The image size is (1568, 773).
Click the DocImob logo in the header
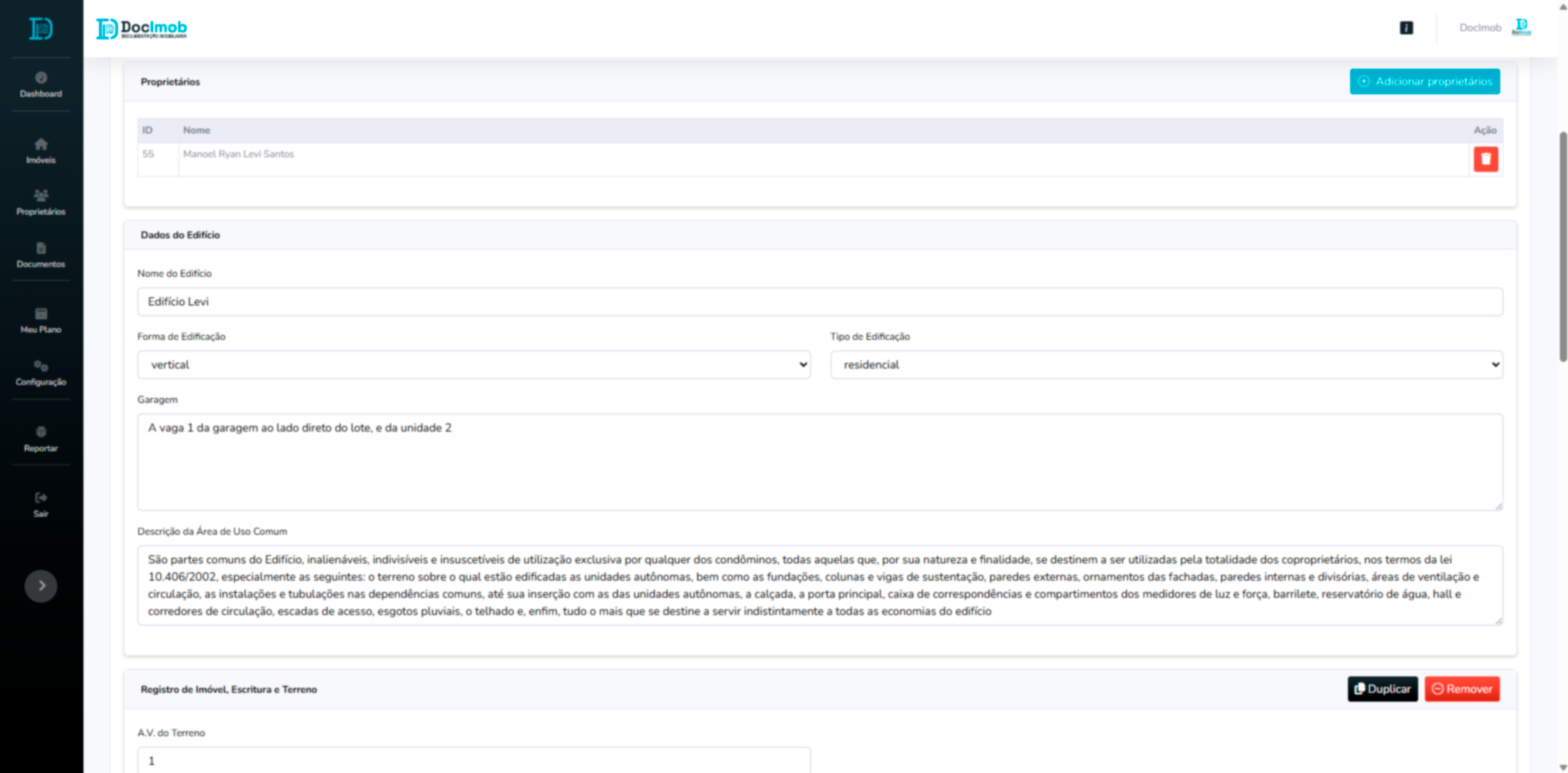tap(142, 29)
